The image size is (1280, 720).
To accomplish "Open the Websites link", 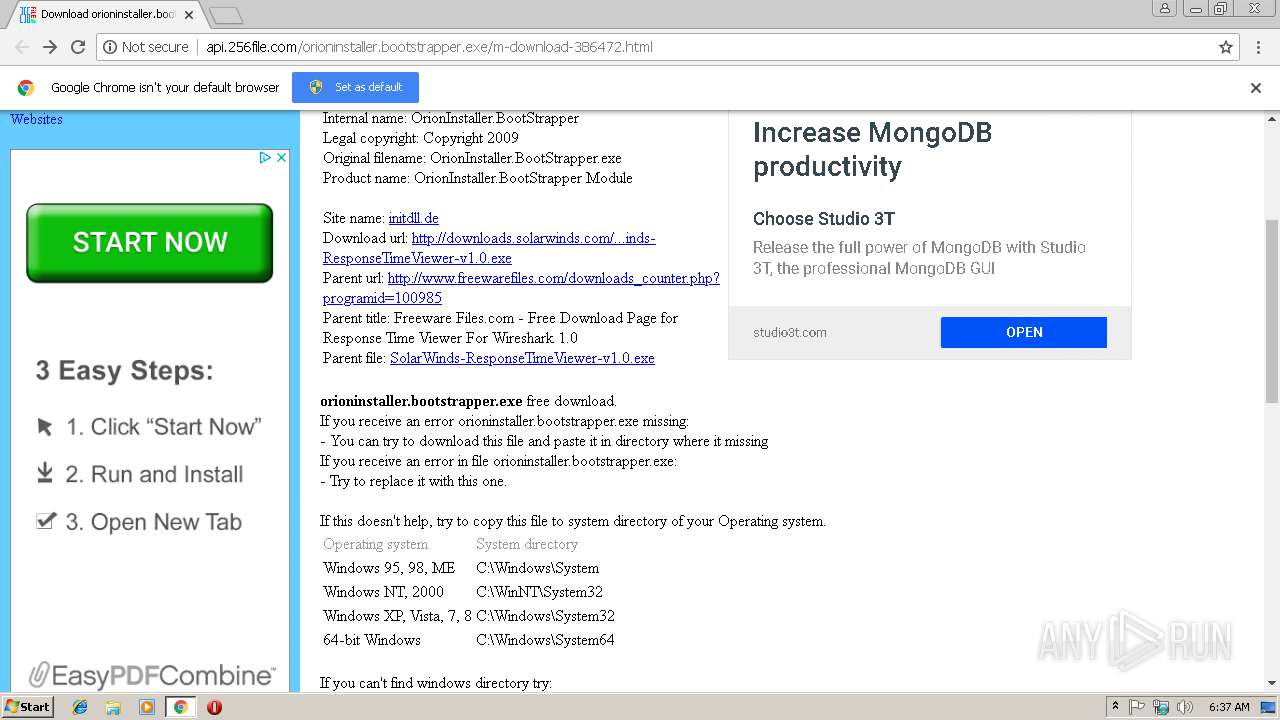I will coord(36,119).
